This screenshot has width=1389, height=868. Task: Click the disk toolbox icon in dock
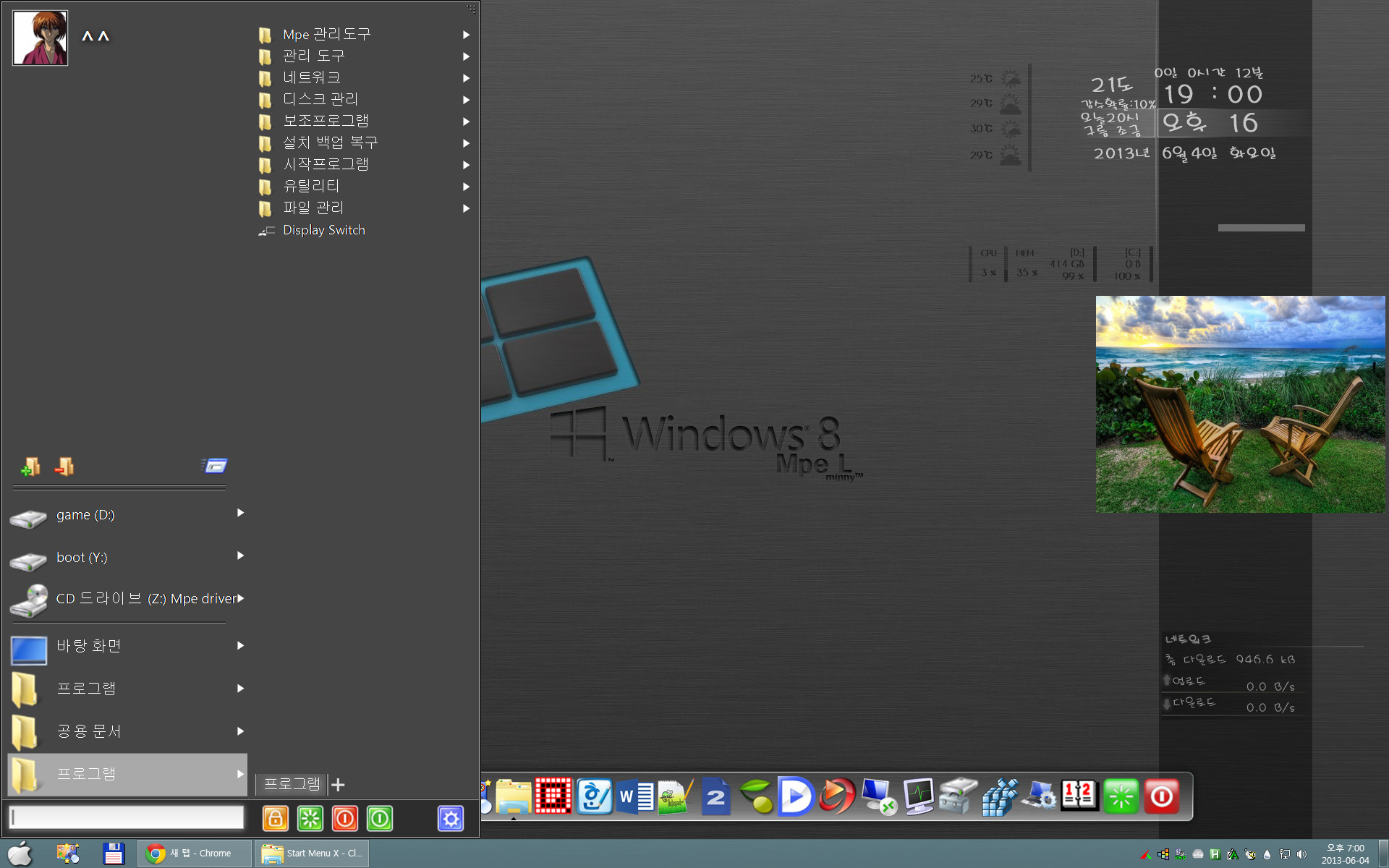959,796
